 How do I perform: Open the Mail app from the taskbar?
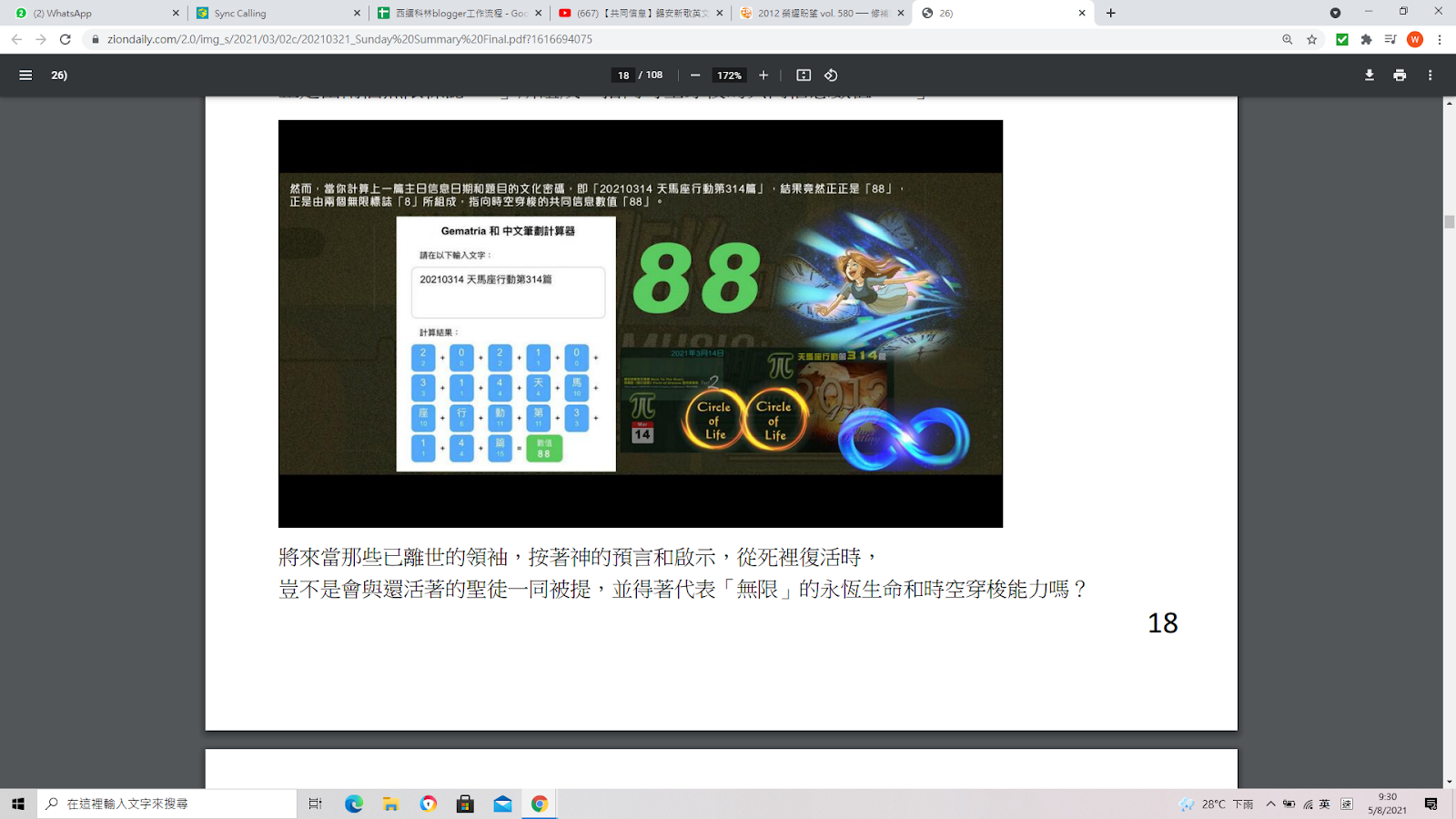502,804
